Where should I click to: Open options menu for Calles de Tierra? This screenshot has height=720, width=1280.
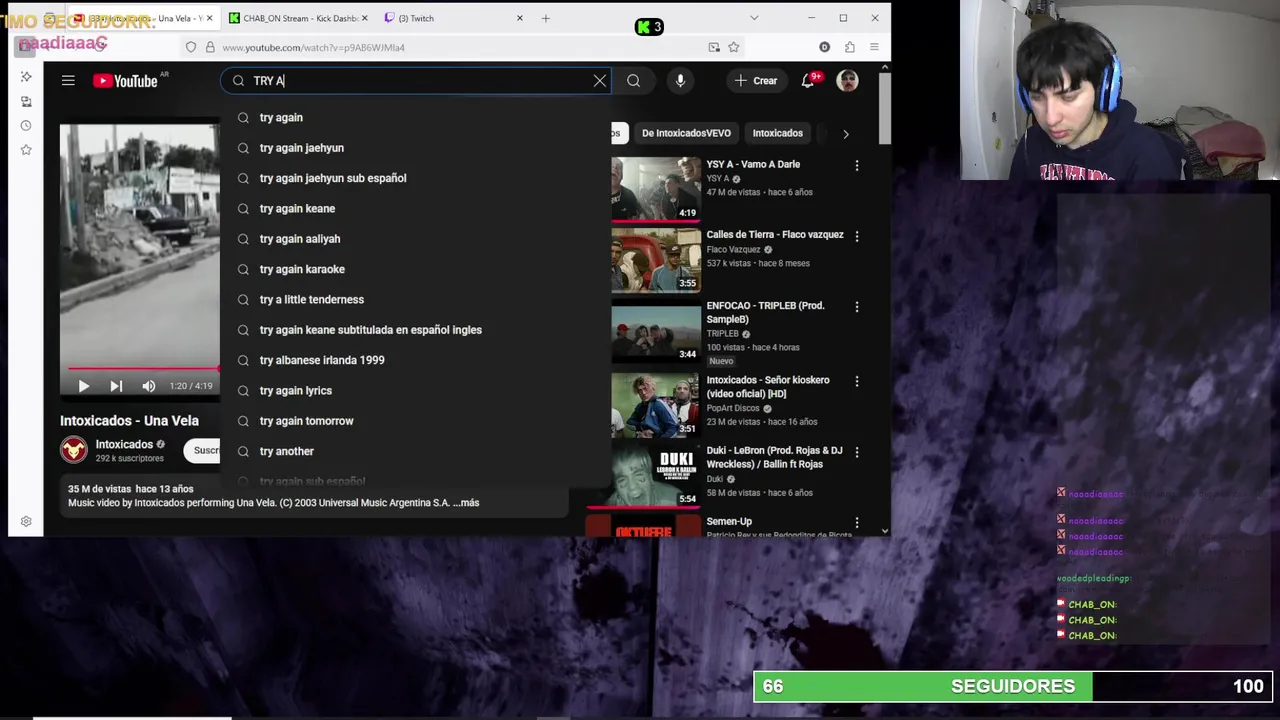tap(857, 236)
